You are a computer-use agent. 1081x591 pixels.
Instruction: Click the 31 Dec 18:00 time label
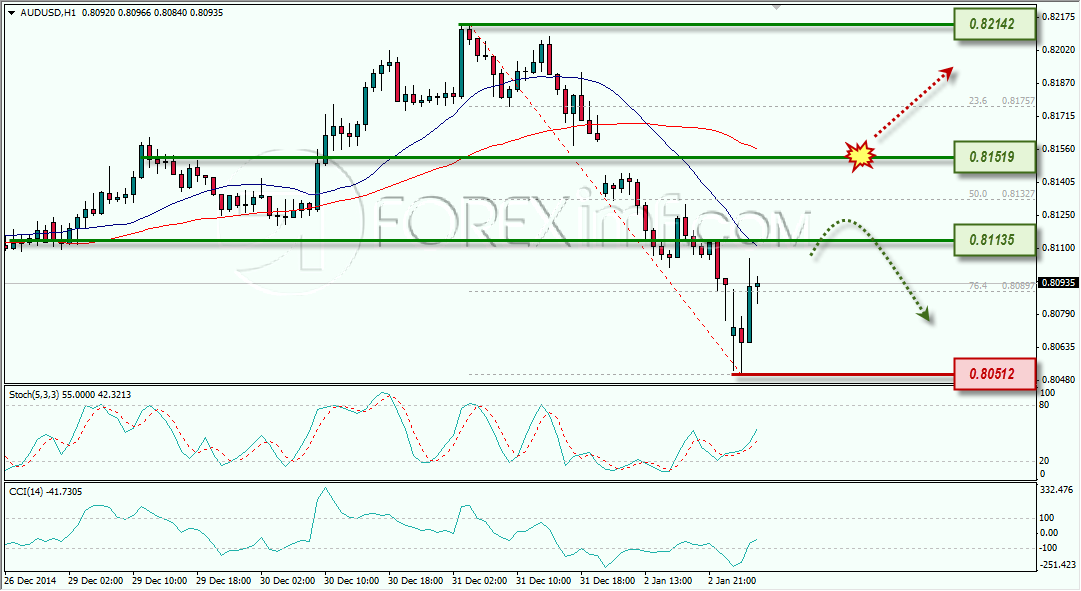608,581
